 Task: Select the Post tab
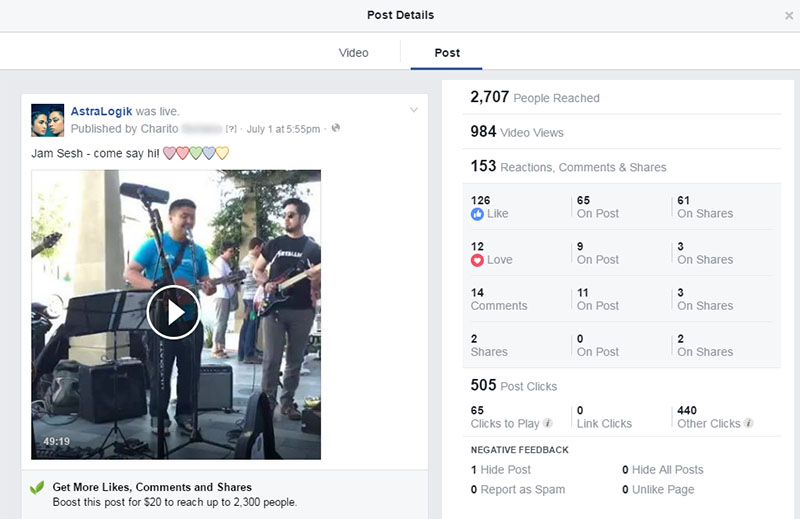click(x=447, y=53)
